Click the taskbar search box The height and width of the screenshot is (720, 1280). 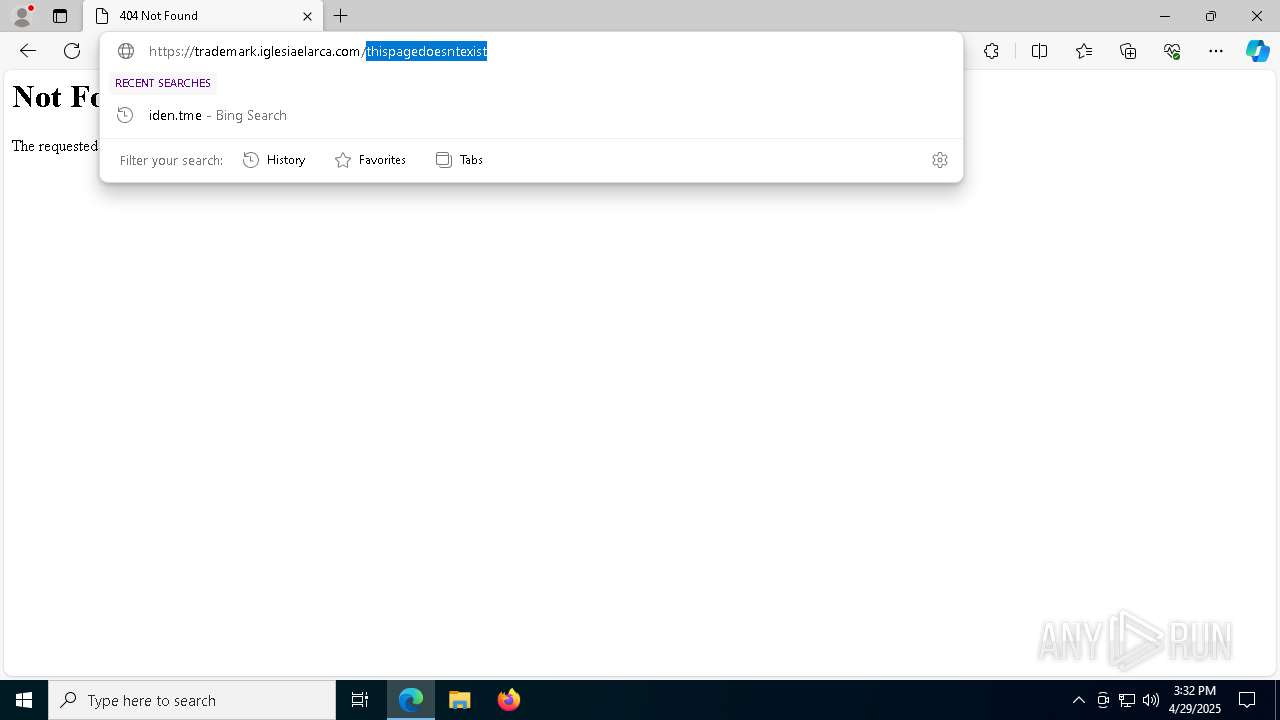tap(192, 700)
